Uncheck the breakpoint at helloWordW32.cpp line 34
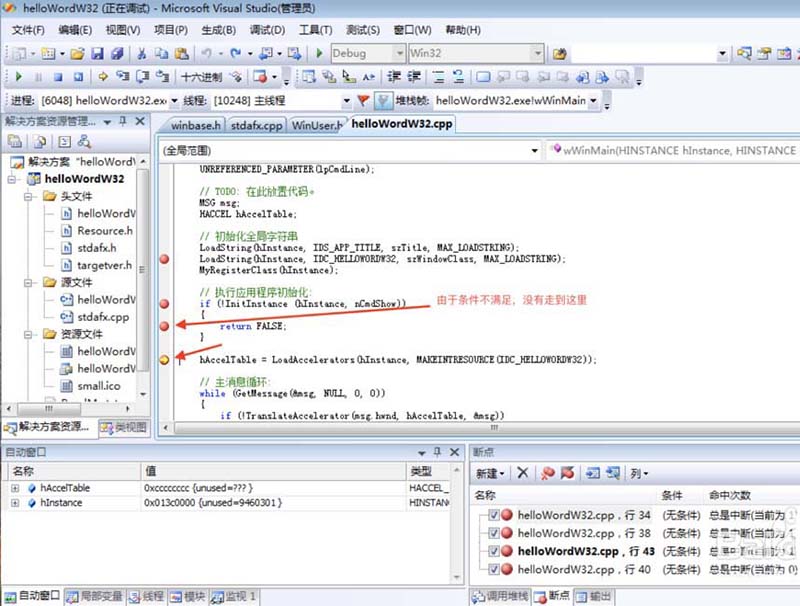This screenshot has height=606, width=800. click(x=492, y=514)
